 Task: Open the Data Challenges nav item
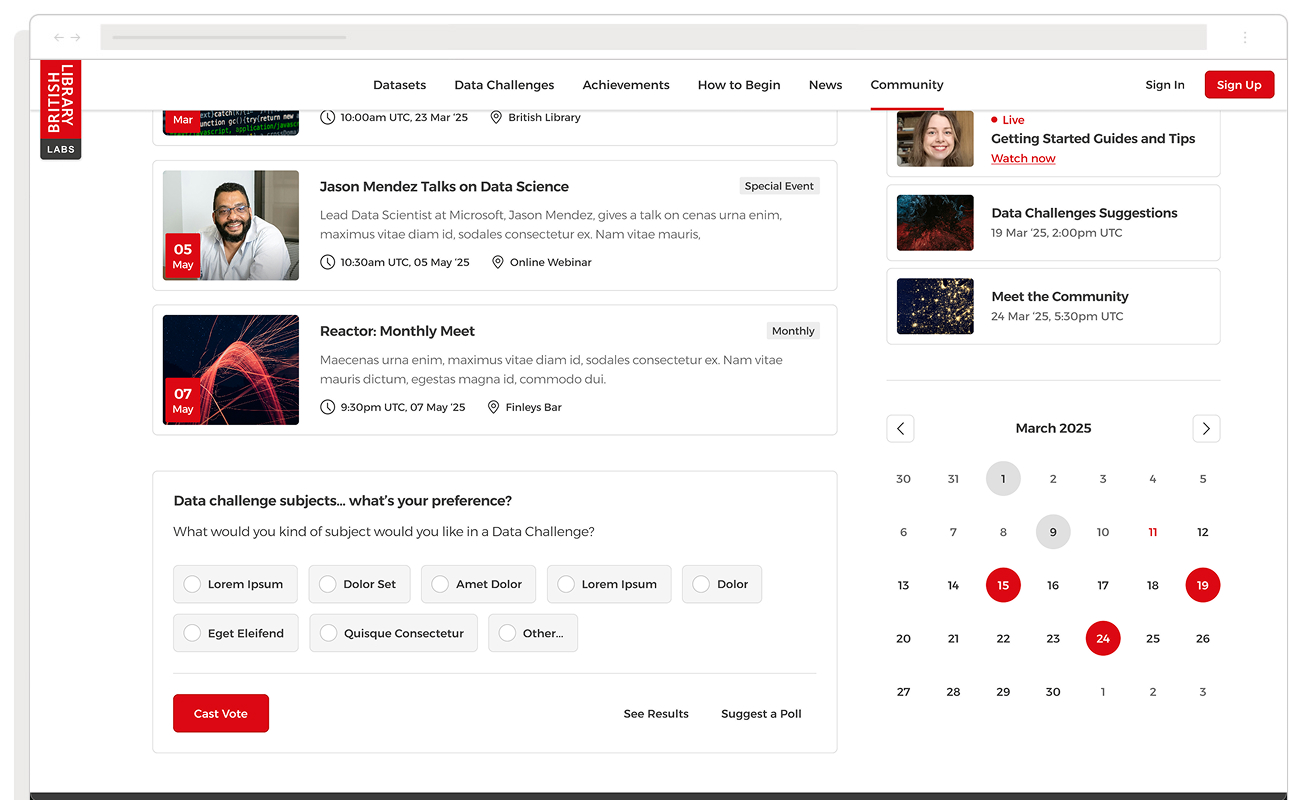point(504,85)
